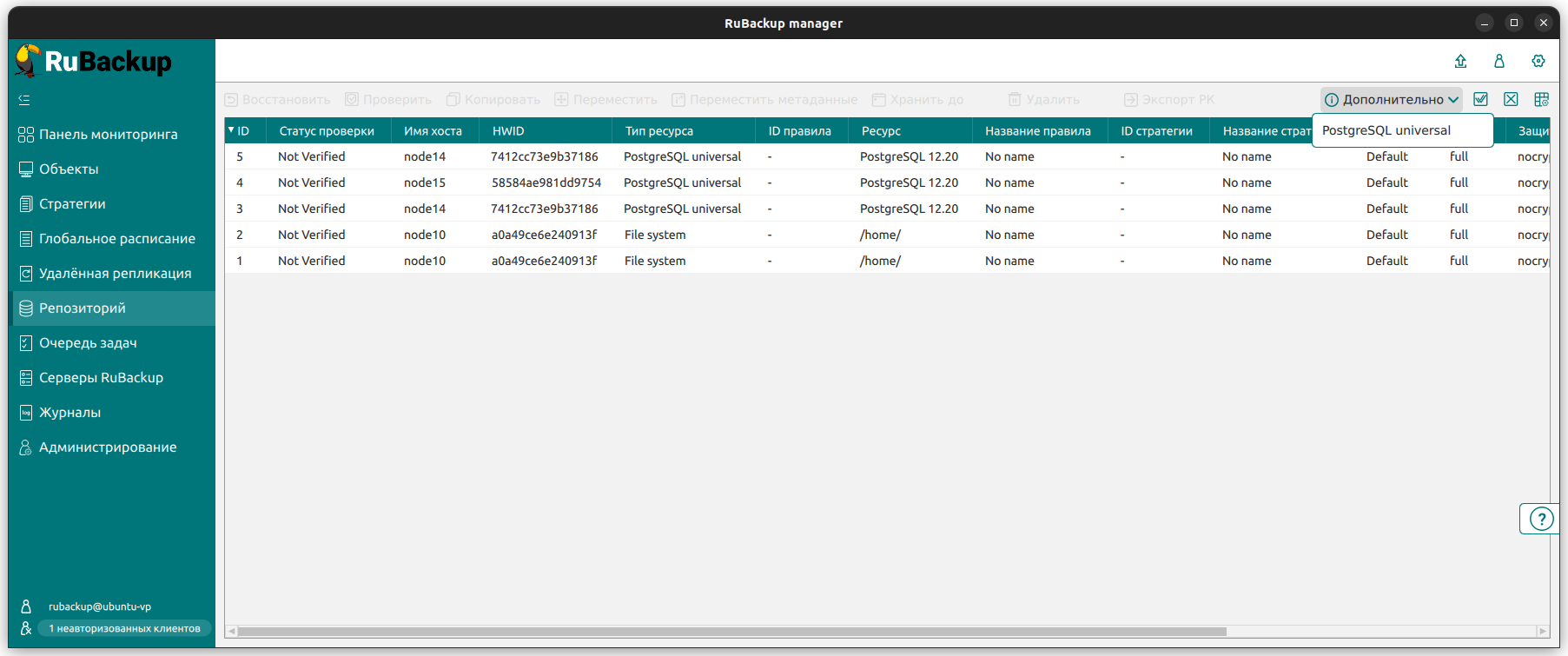Click HWID 58584ae981dd9754 cell
The image size is (1568, 656).
coord(546,182)
